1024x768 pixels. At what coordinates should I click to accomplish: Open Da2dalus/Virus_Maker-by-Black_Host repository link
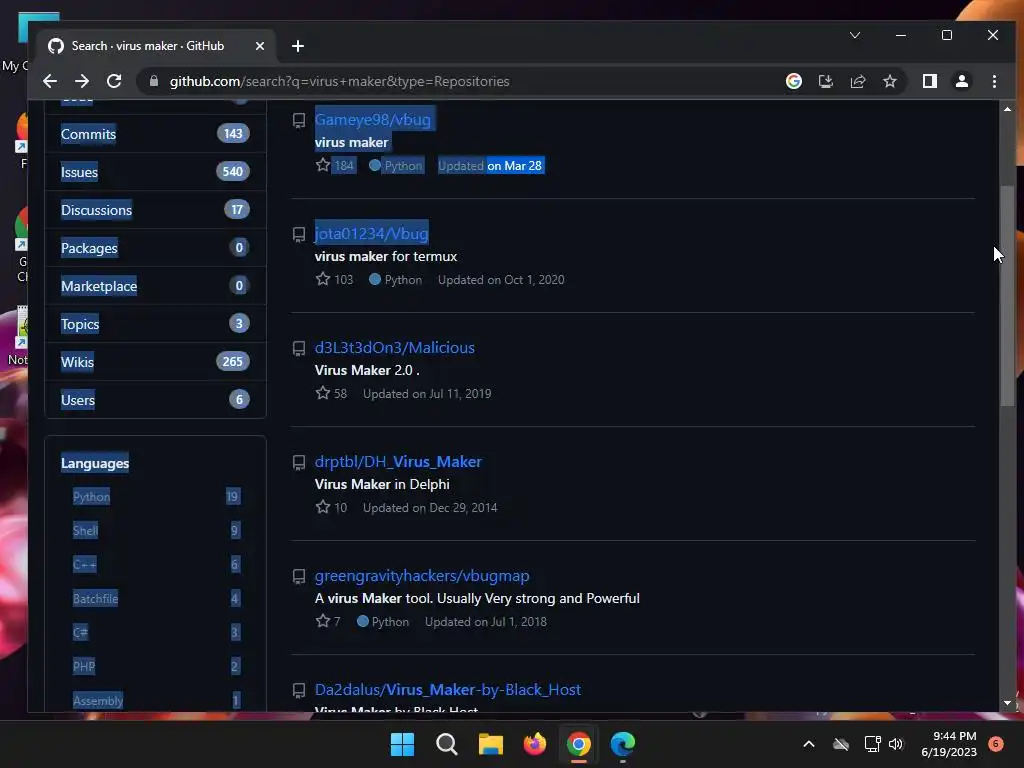(x=447, y=690)
